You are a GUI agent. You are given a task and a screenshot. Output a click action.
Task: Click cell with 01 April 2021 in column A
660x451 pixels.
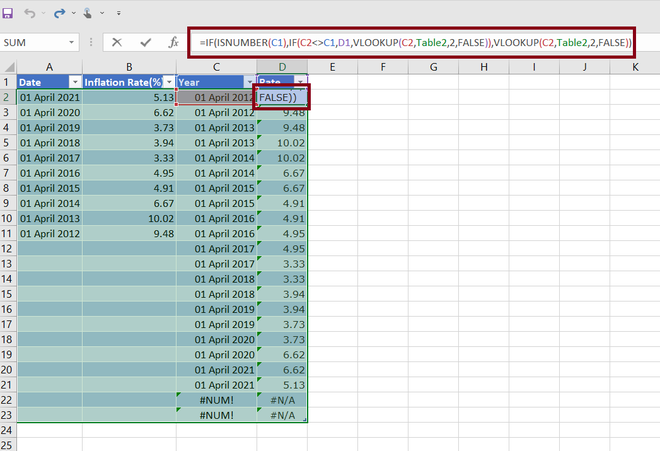[50, 97]
